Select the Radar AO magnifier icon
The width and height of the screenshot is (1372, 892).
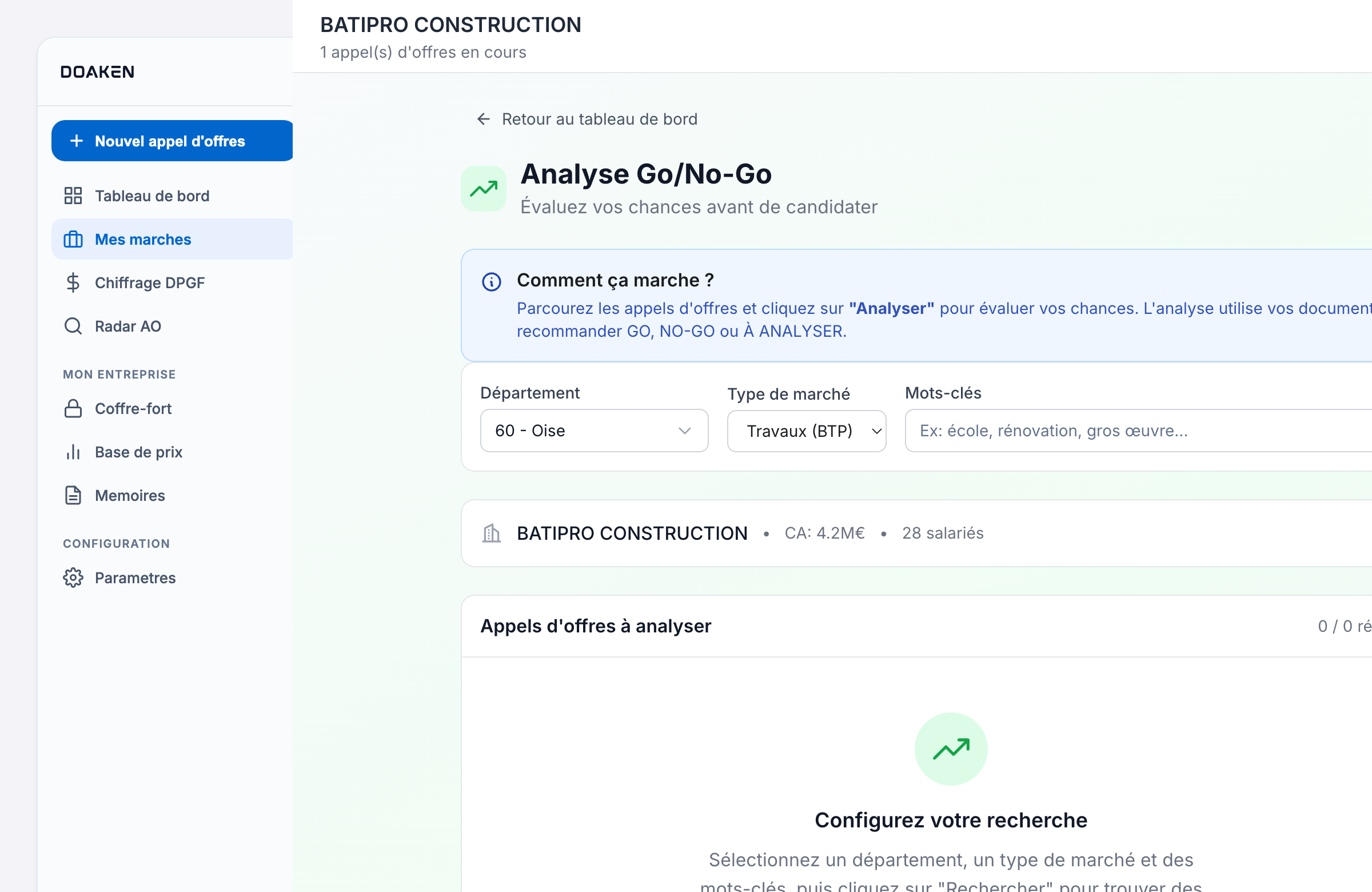(73, 326)
